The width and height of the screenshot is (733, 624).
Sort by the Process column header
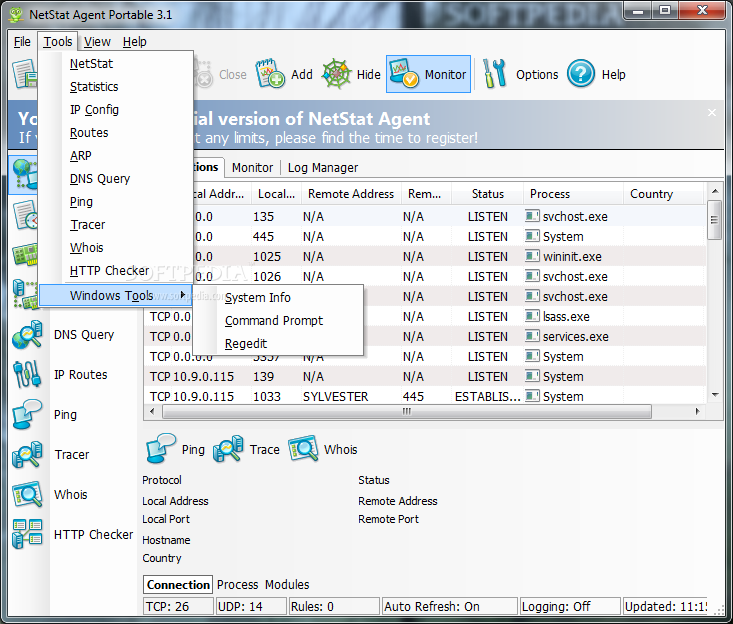point(574,194)
